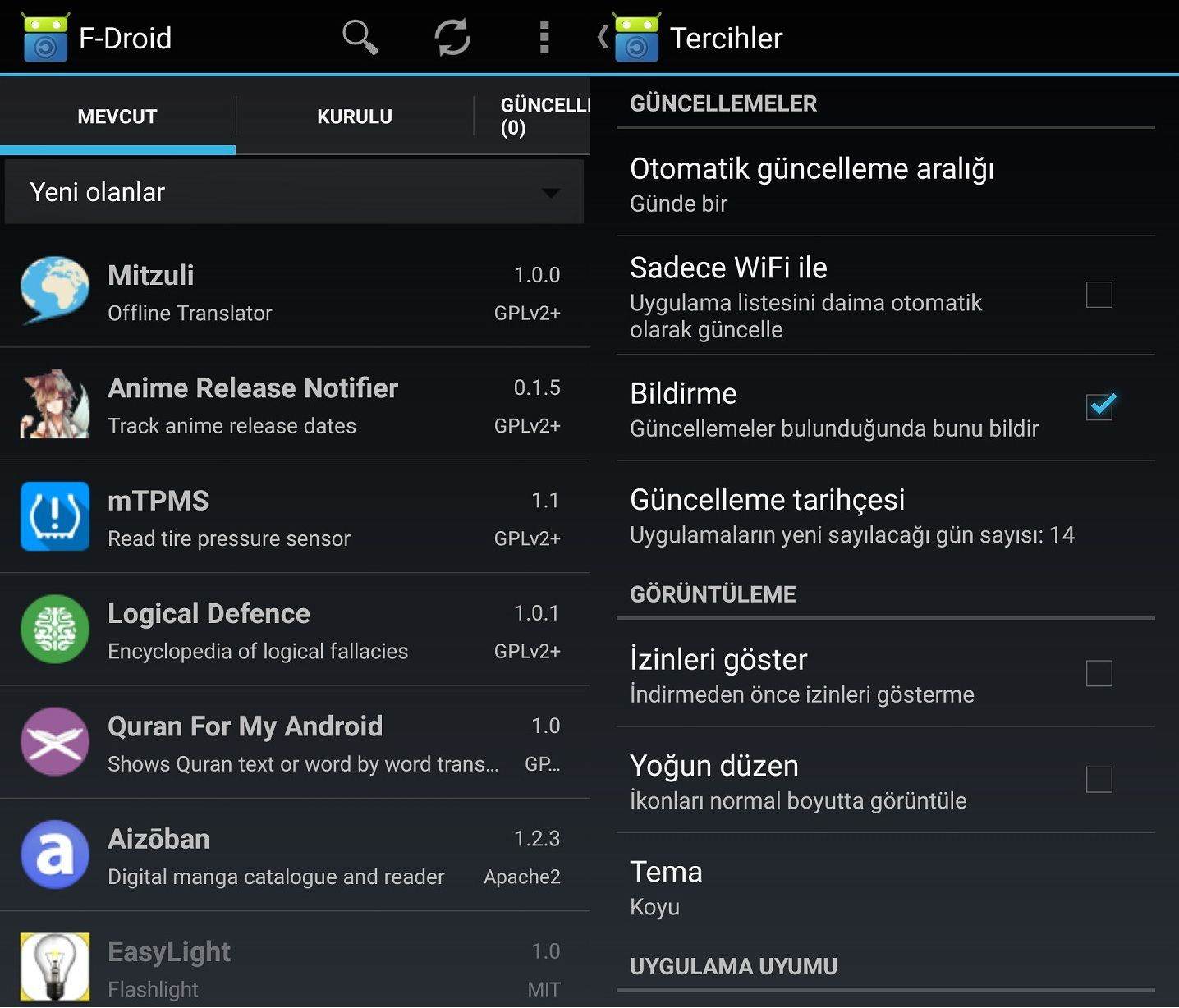
Task: Switch to the MEVCUT tab
Action: pyautogui.click(x=117, y=117)
